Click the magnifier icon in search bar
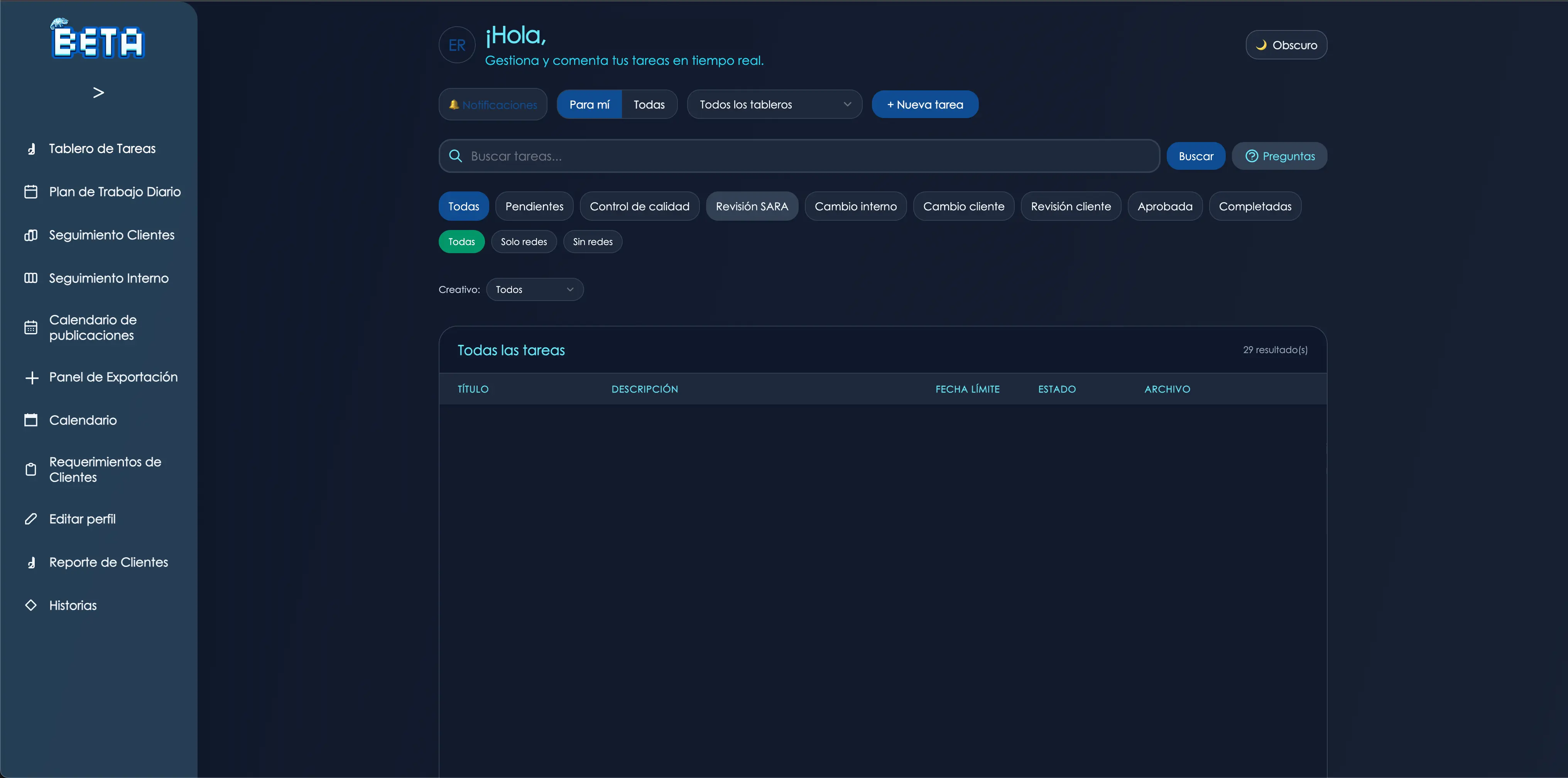The width and height of the screenshot is (1568, 778). click(455, 156)
